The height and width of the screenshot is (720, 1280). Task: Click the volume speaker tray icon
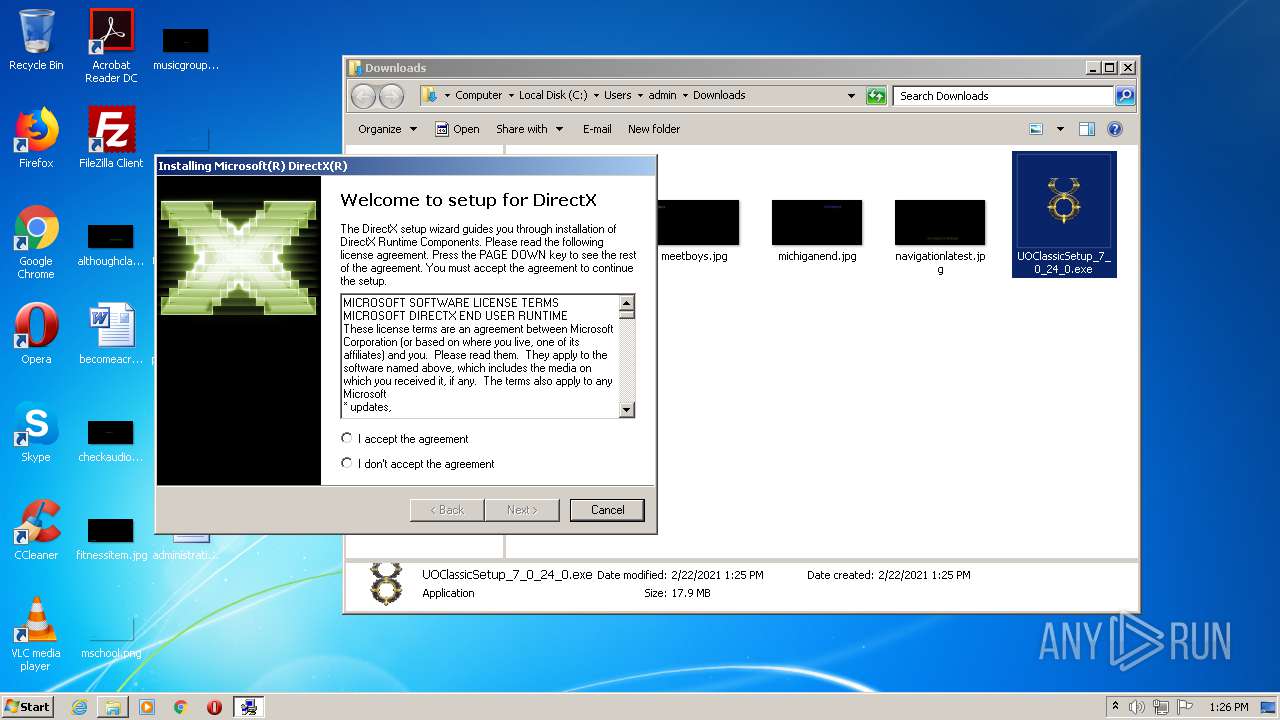pos(1137,707)
